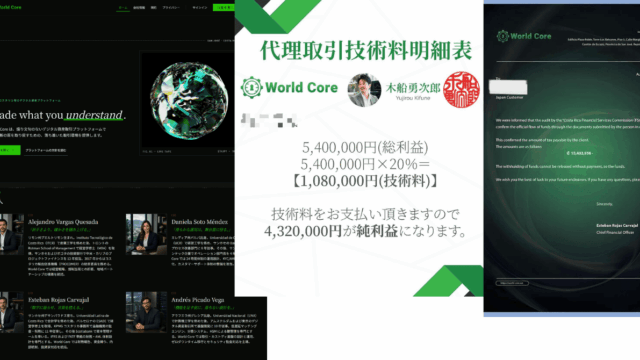Click the サインイン link in header

(x=200, y=8)
